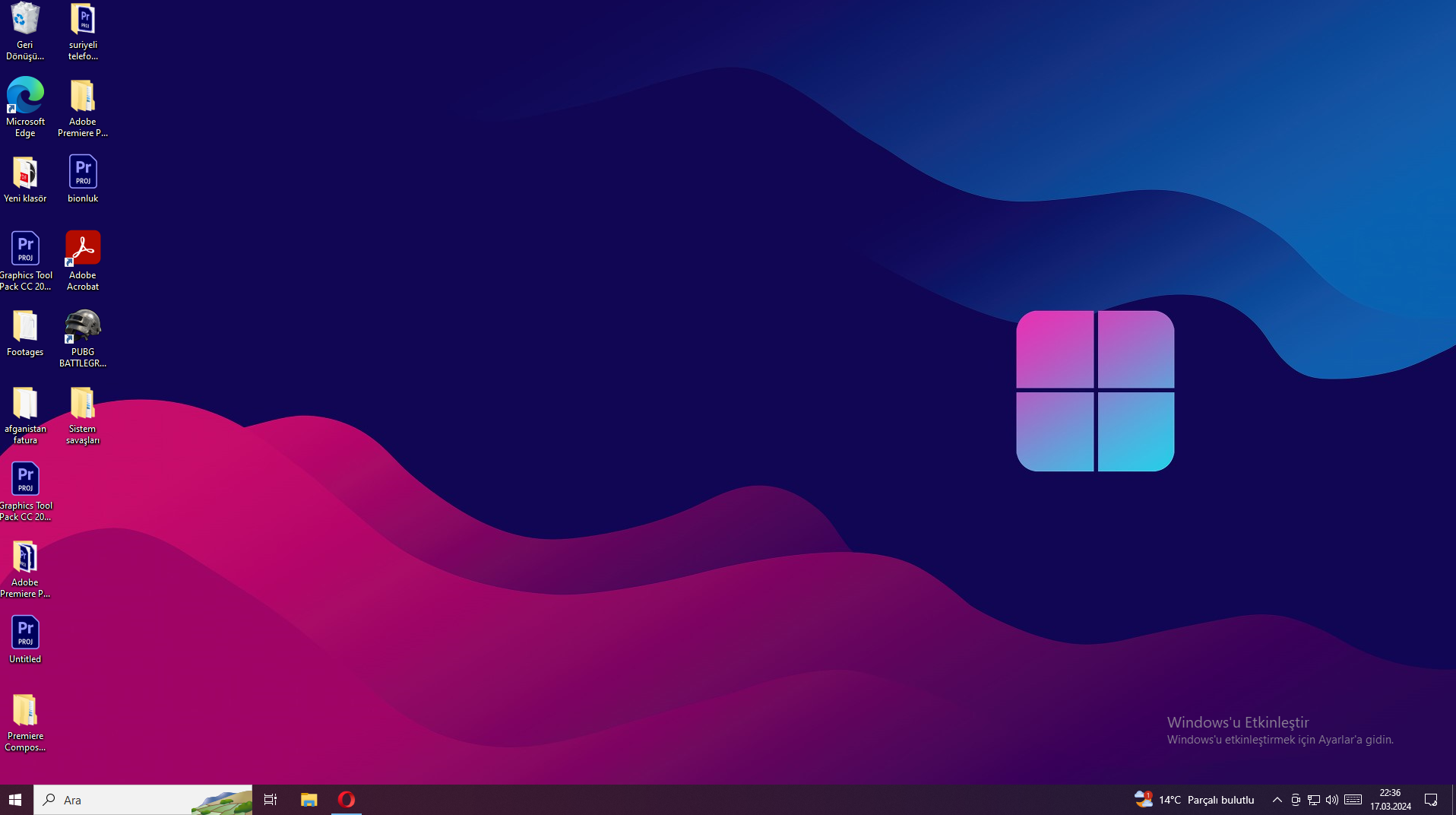1456x815 pixels.
Task: Select the Yeni klasör folder
Action: [x=25, y=179]
